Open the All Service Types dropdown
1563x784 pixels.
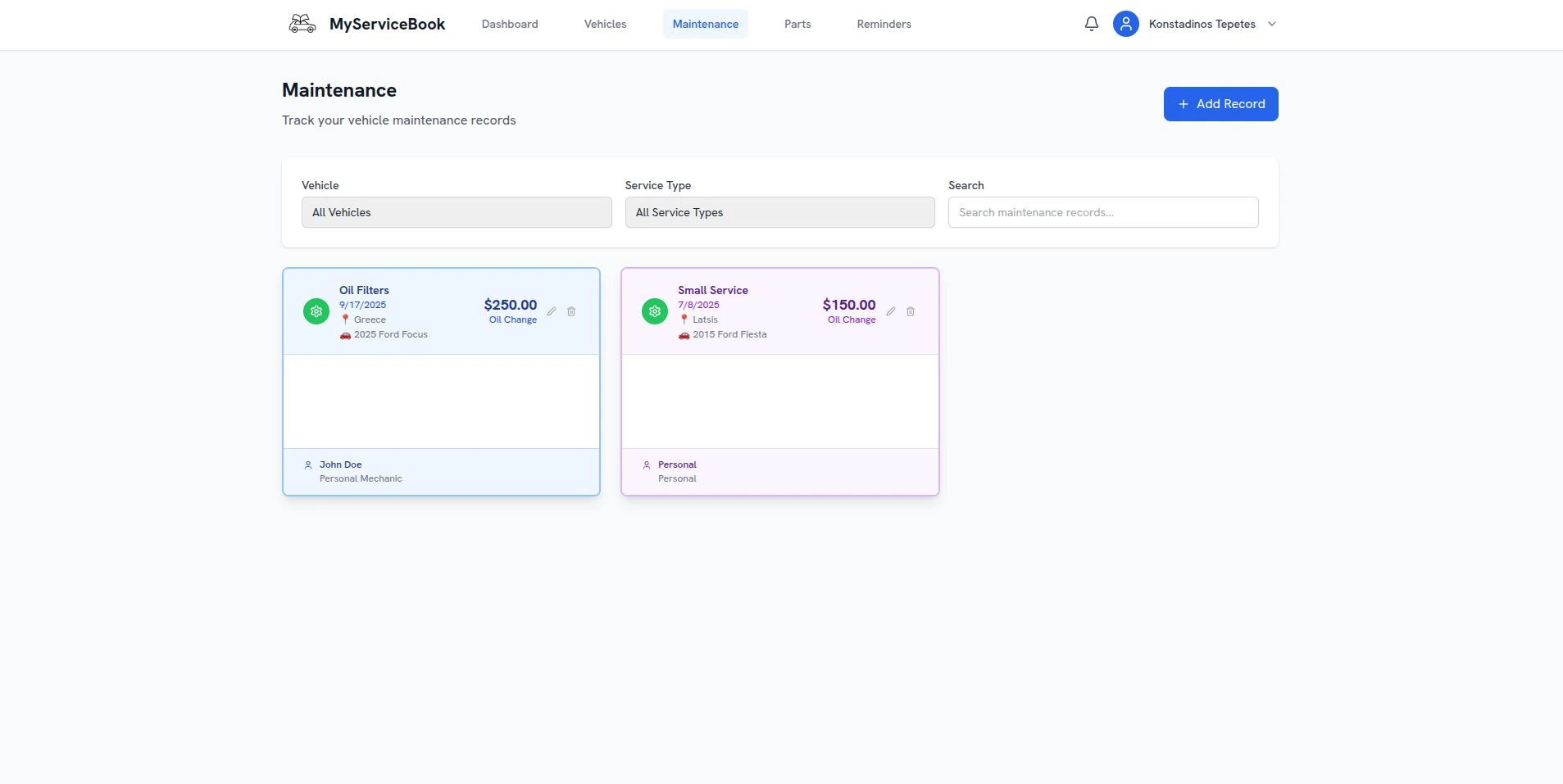pos(779,212)
